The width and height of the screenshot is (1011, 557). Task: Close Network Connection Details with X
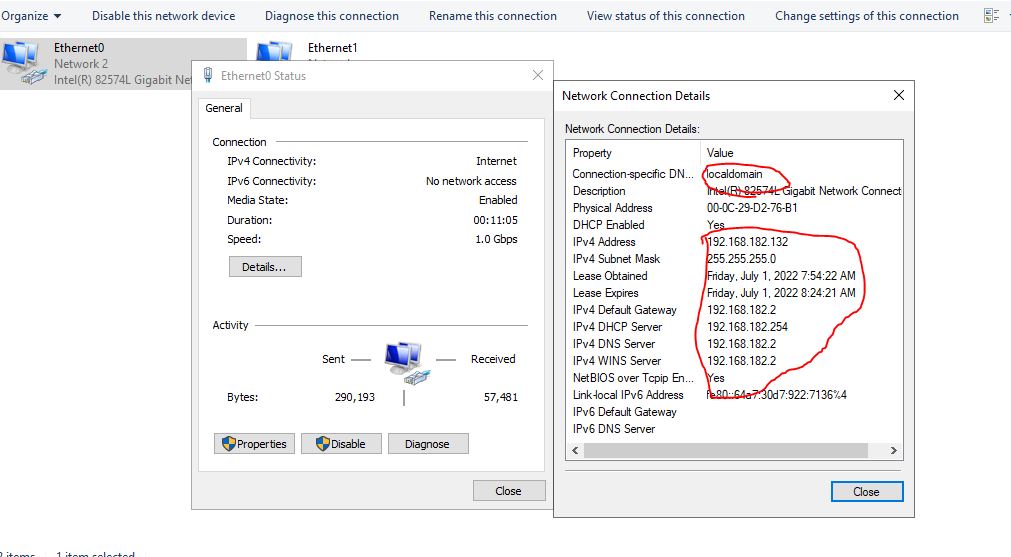[x=899, y=95]
